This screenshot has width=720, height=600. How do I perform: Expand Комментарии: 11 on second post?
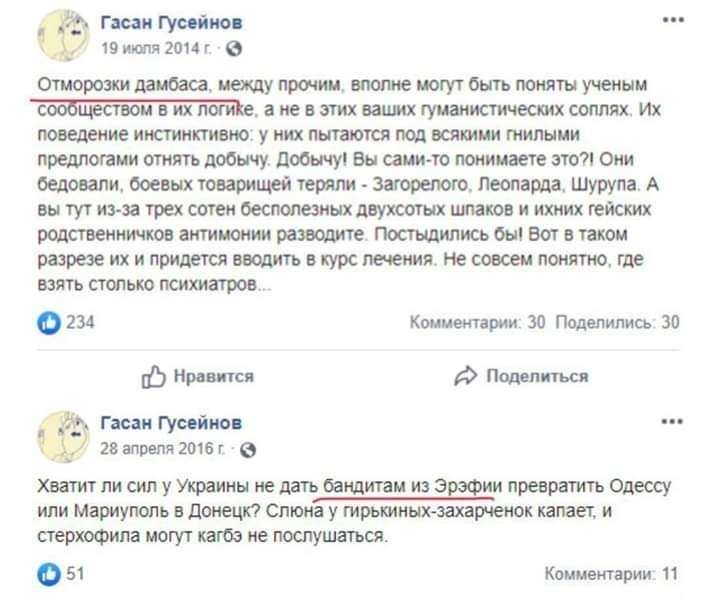coord(611,574)
